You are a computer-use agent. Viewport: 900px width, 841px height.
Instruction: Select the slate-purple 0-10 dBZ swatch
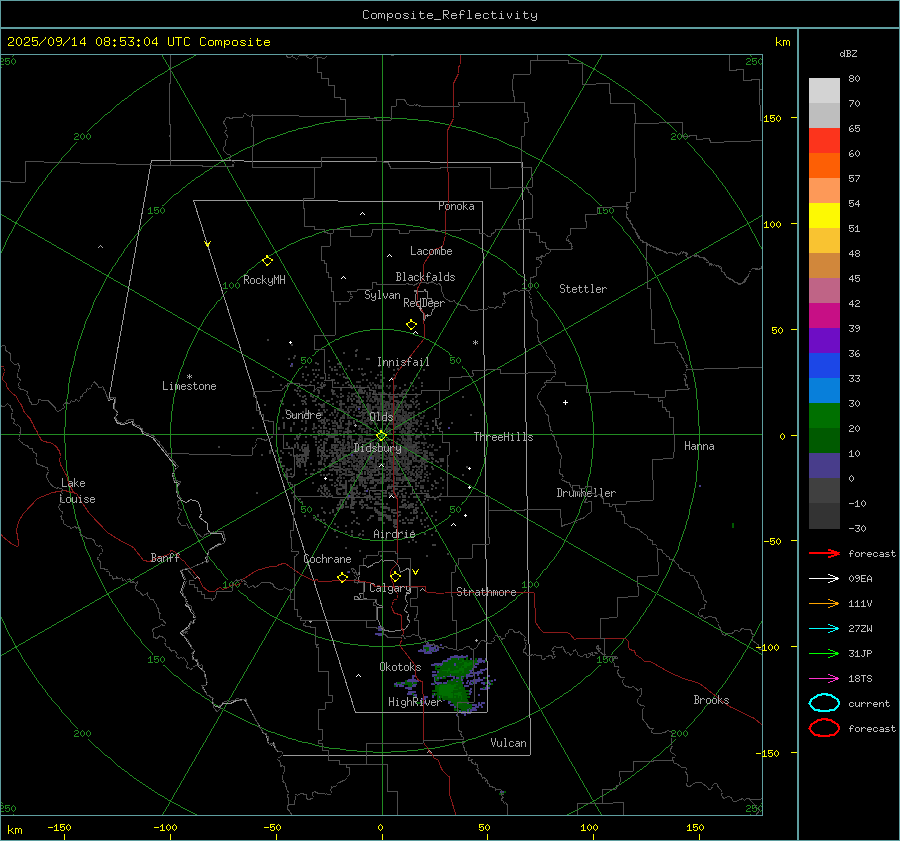pyautogui.click(x=824, y=466)
